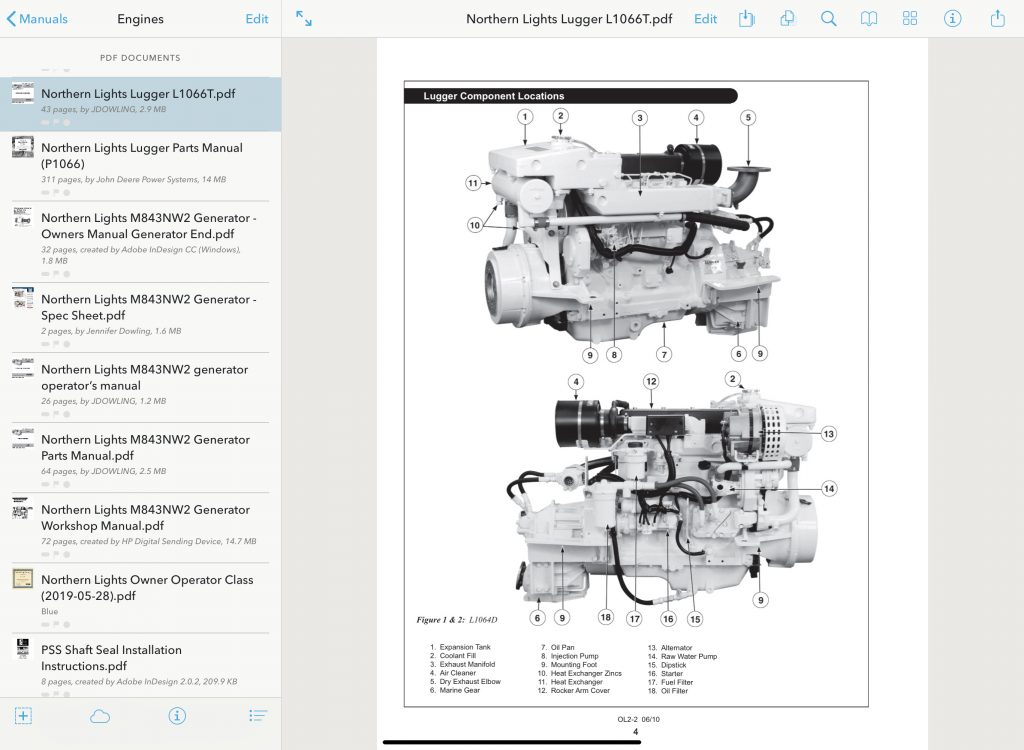This screenshot has height=750, width=1024.
Task: Open the list sort options icon
Action: click(x=257, y=715)
